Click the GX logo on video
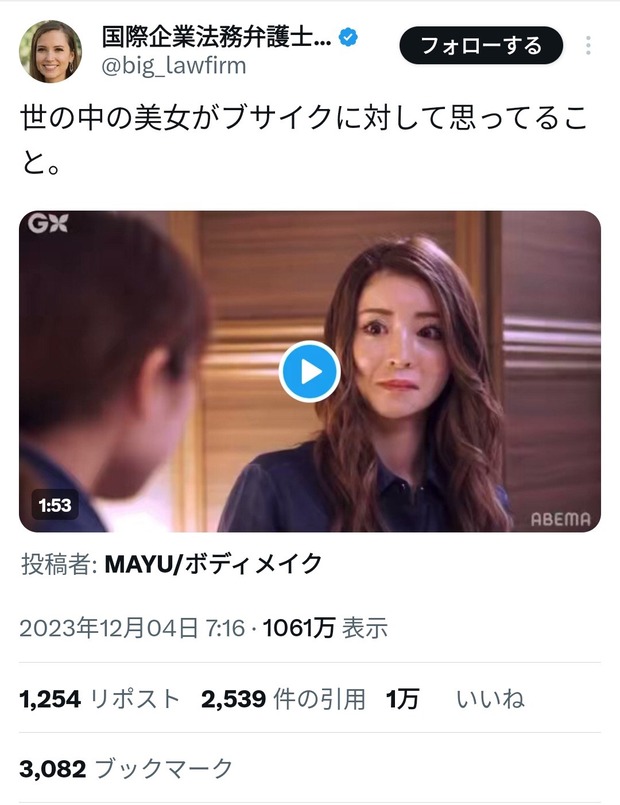Image resolution: width=620 pixels, height=805 pixels. (48, 223)
